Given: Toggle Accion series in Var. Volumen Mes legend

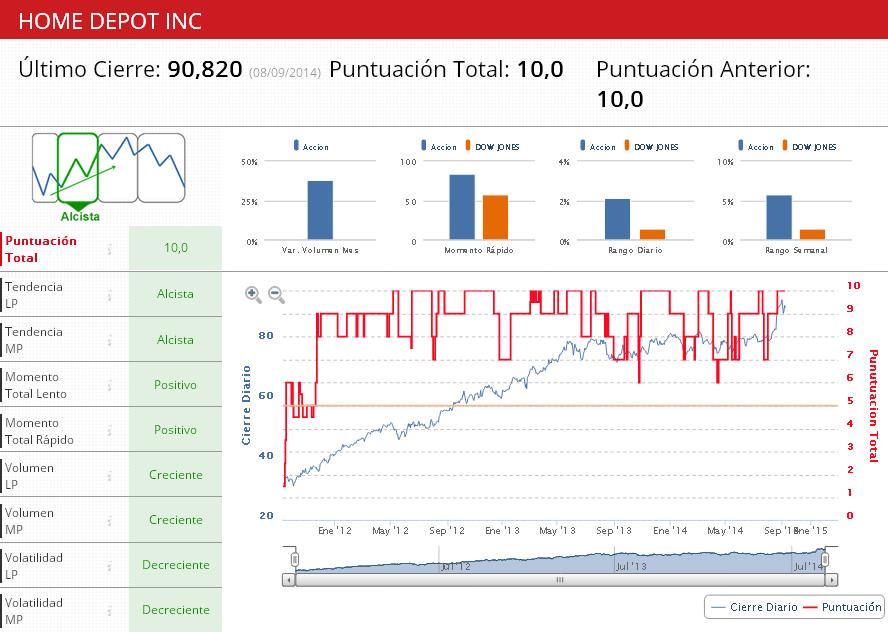Looking at the screenshot, I should pyautogui.click(x=311, y=146).
